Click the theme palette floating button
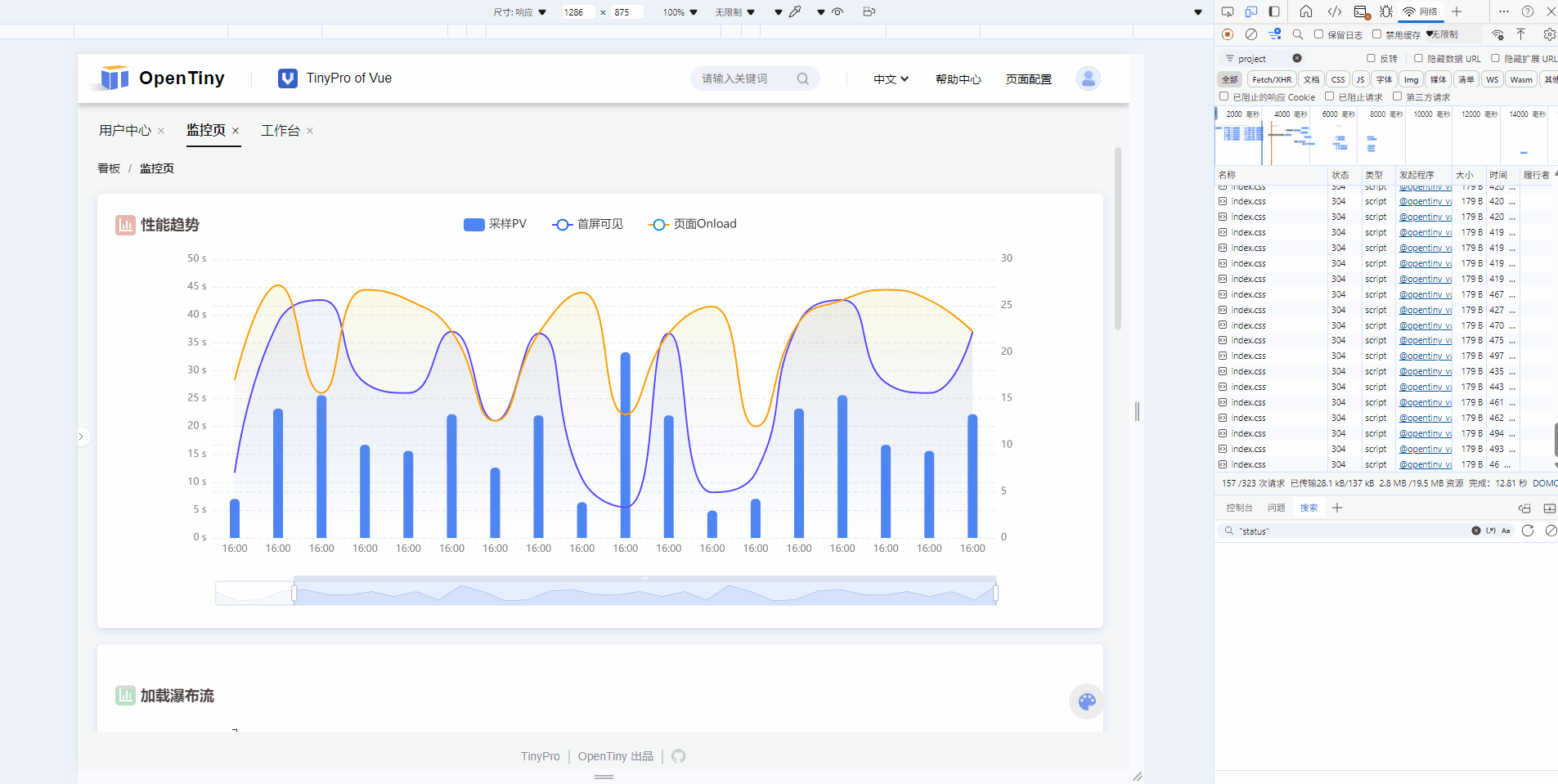Screen dimensions: 1558x784 tap(1086, 701)
